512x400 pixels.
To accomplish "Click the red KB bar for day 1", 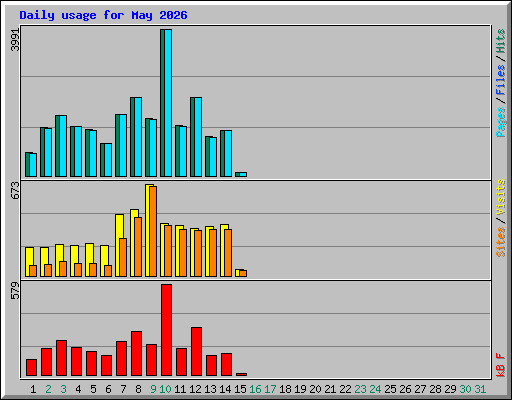I will 32,368.
